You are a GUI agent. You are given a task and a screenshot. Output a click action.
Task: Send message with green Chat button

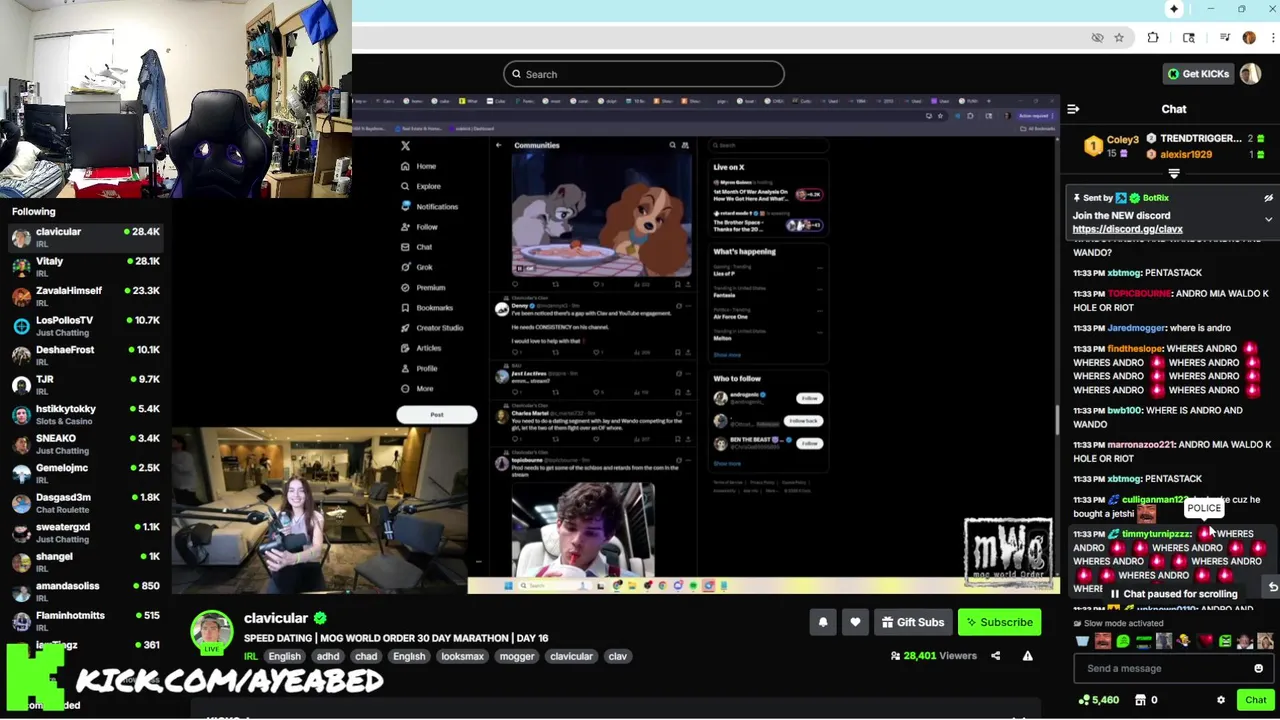click(x=1255, y=700)
